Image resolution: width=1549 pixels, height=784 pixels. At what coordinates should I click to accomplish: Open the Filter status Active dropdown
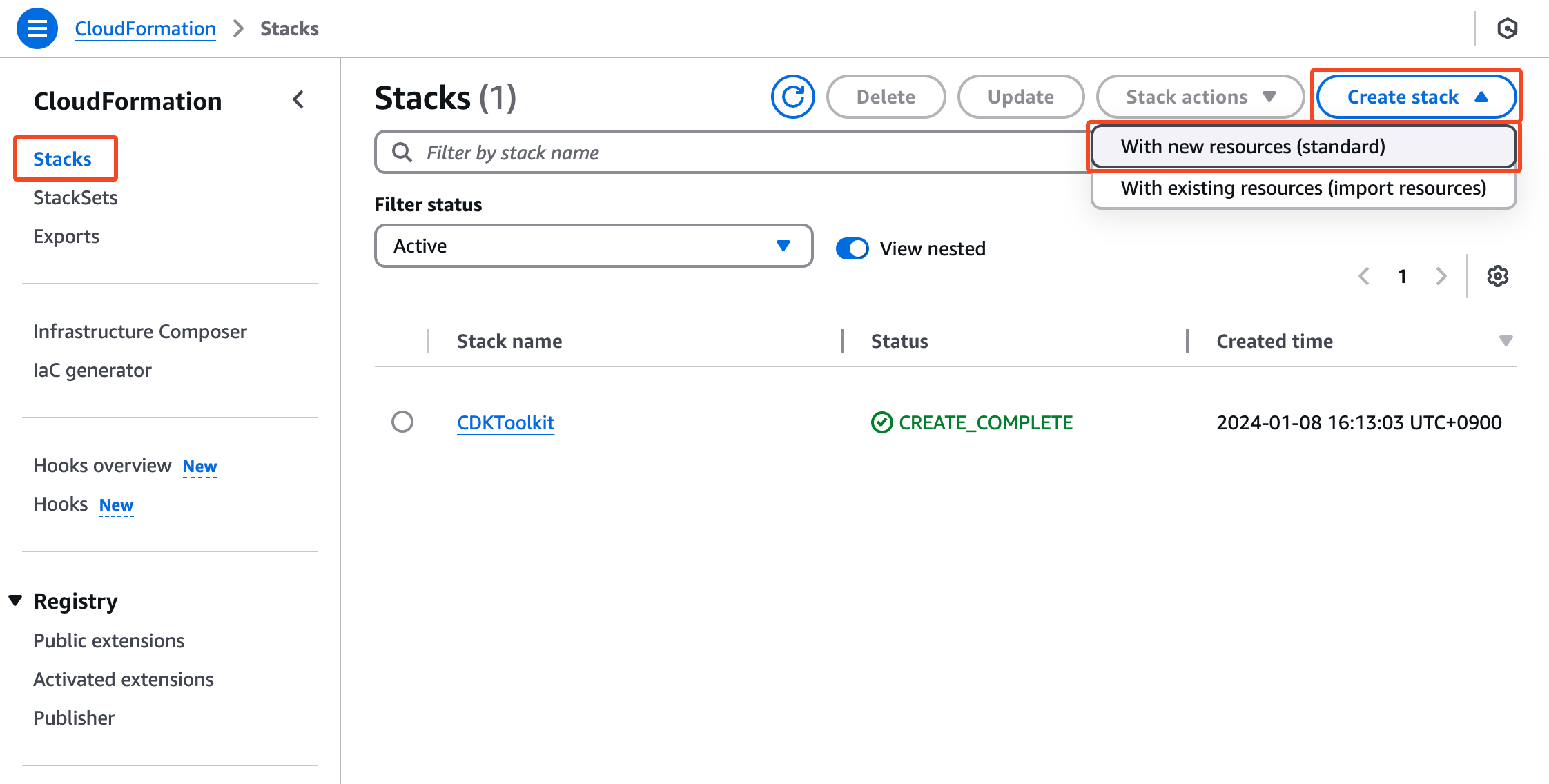coord(593,246)
